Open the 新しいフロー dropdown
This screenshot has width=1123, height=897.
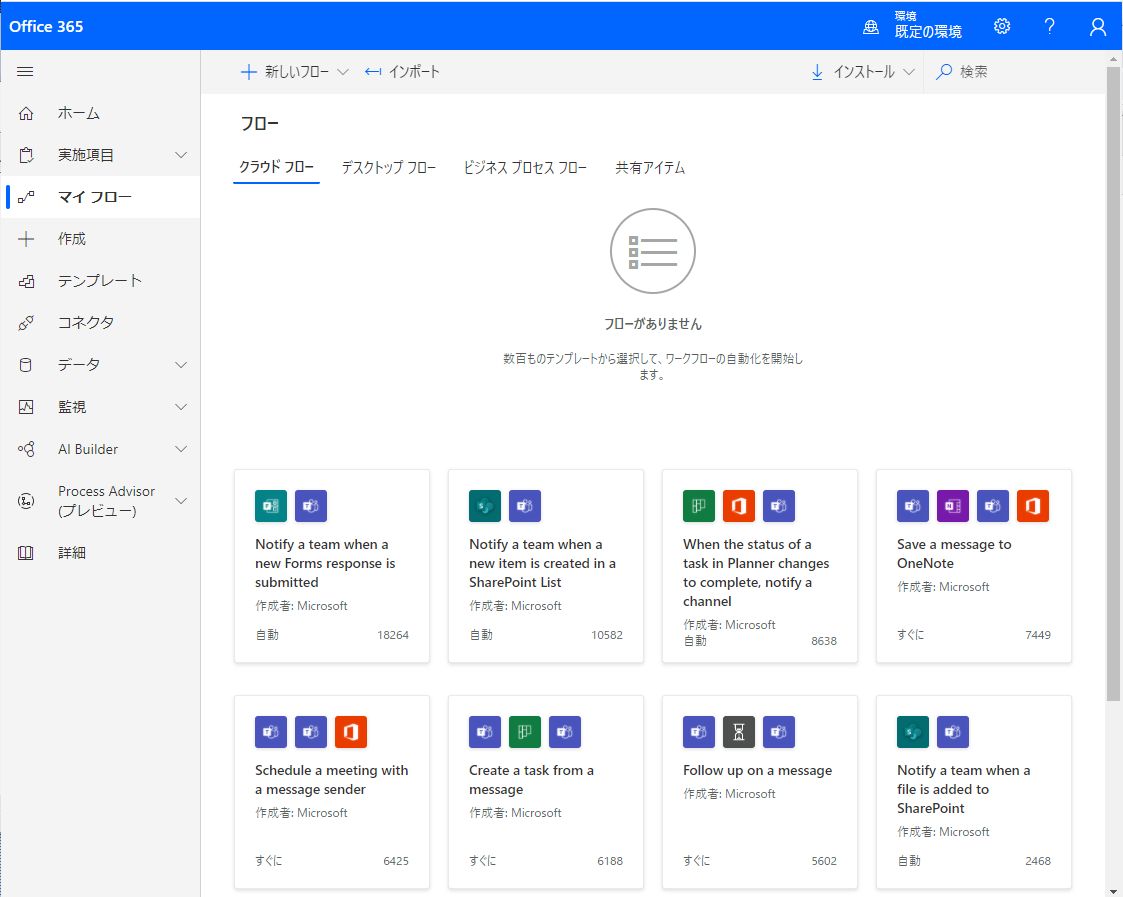pyautogui.click(x=294, y=72)
